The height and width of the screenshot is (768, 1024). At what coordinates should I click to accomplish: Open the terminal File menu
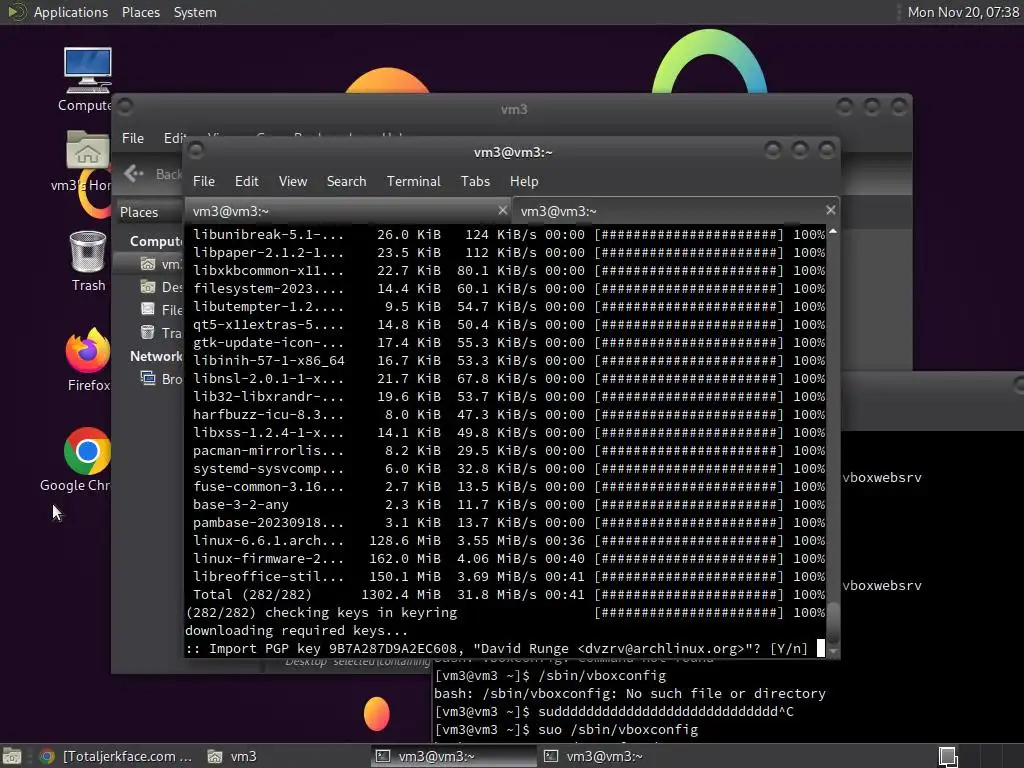pos(204,182)
